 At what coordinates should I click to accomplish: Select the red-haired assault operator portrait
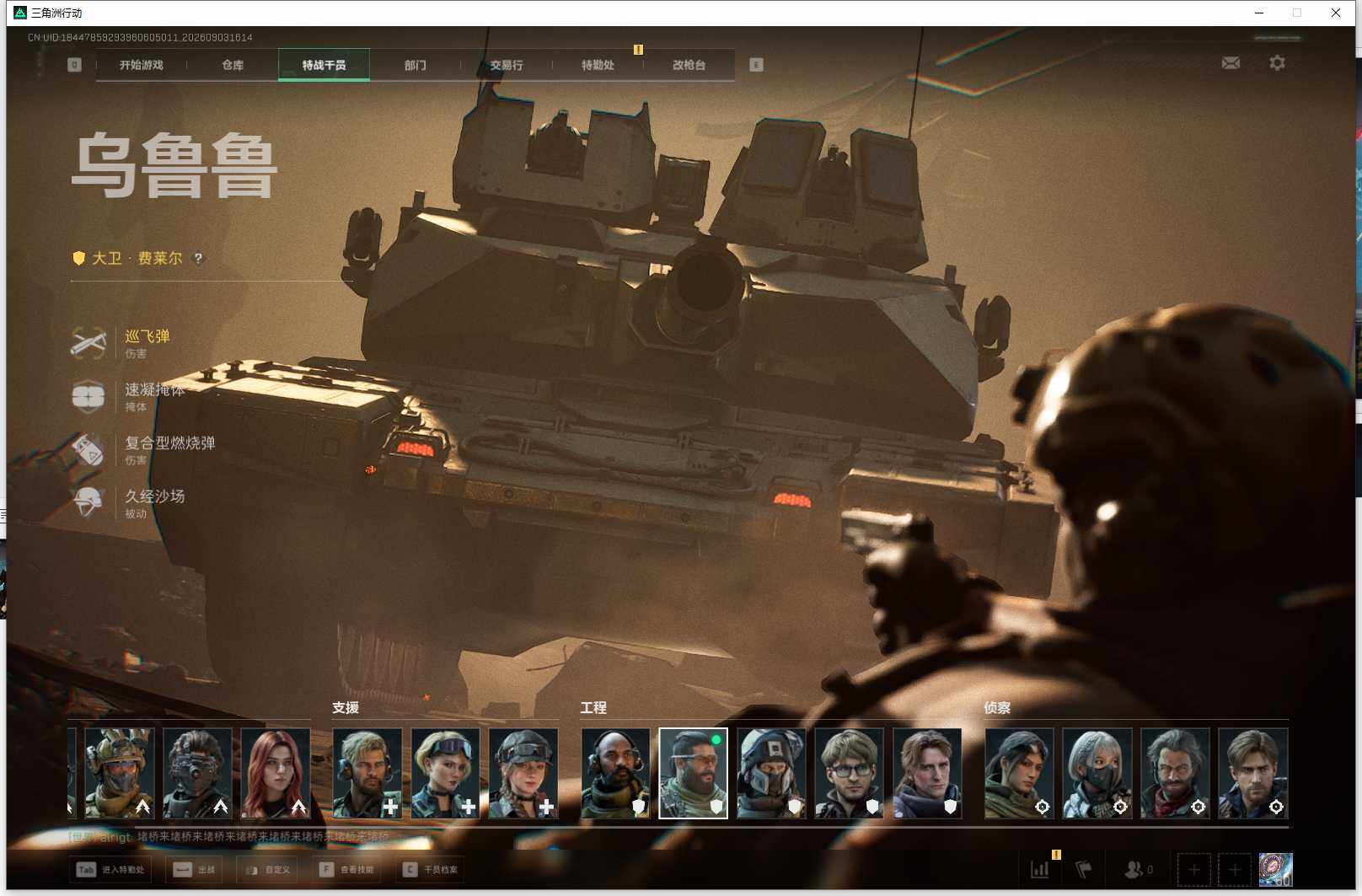coord(276,774)
